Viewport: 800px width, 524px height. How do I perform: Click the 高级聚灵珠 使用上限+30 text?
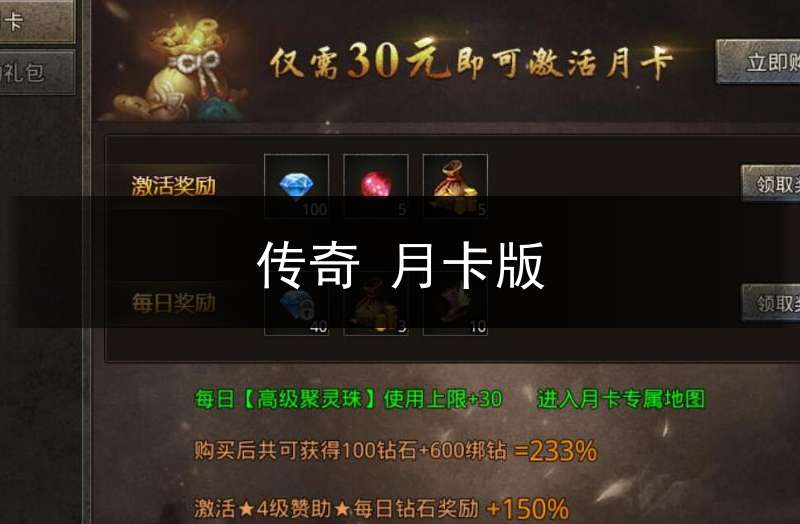click(x=348, y=398)
